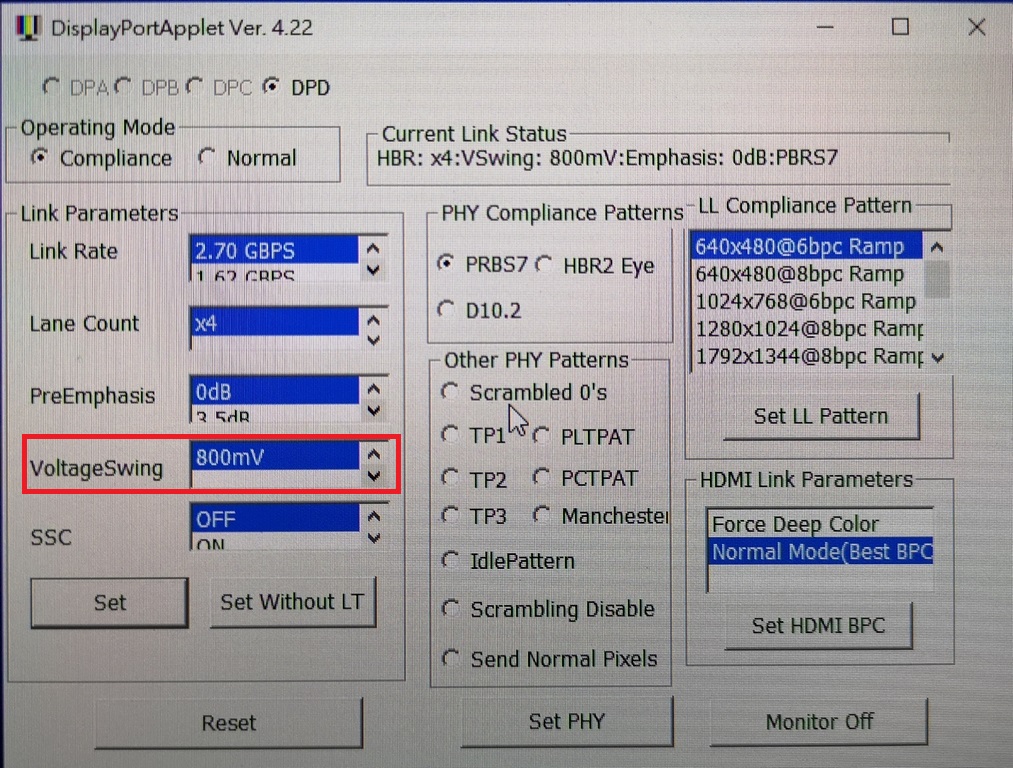Click Set Without LT button
The height and width of the screenshot is (768, 1013).
click(x=293, y=602)
